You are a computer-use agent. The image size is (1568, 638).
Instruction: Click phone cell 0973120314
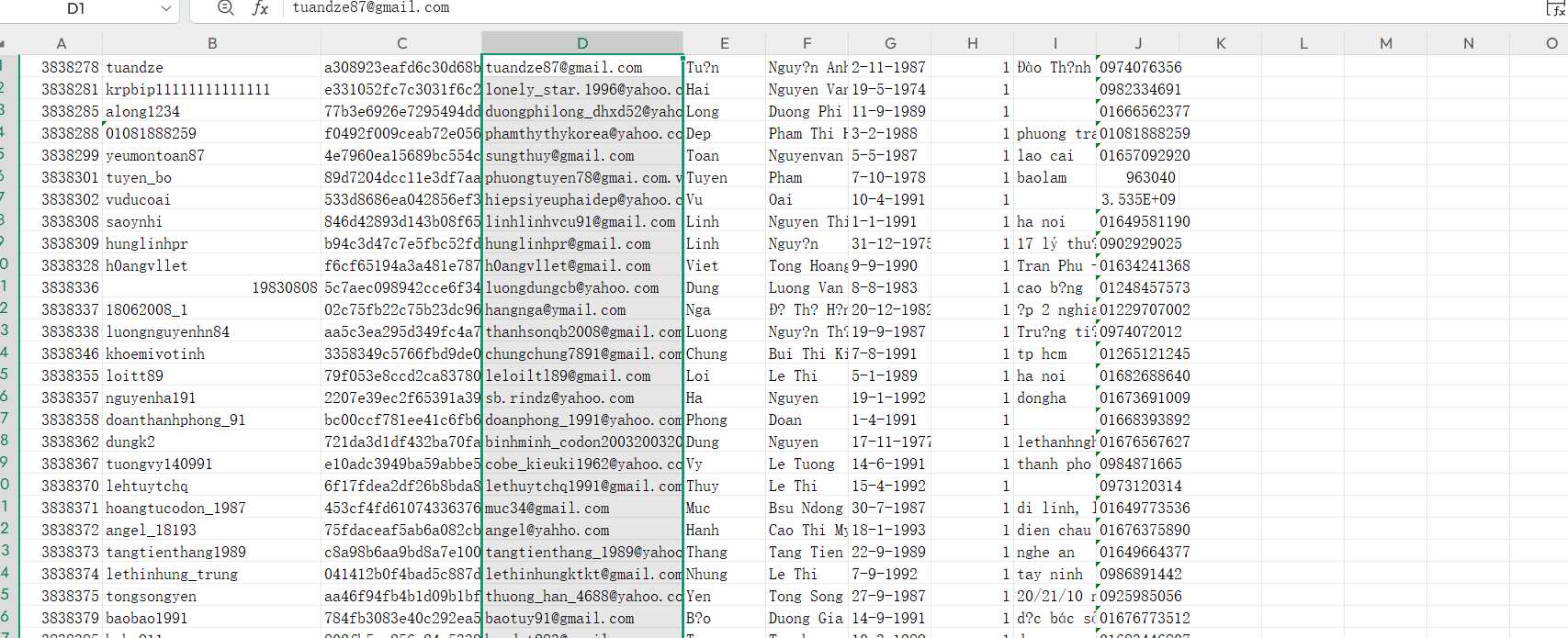click(1138, 486)
